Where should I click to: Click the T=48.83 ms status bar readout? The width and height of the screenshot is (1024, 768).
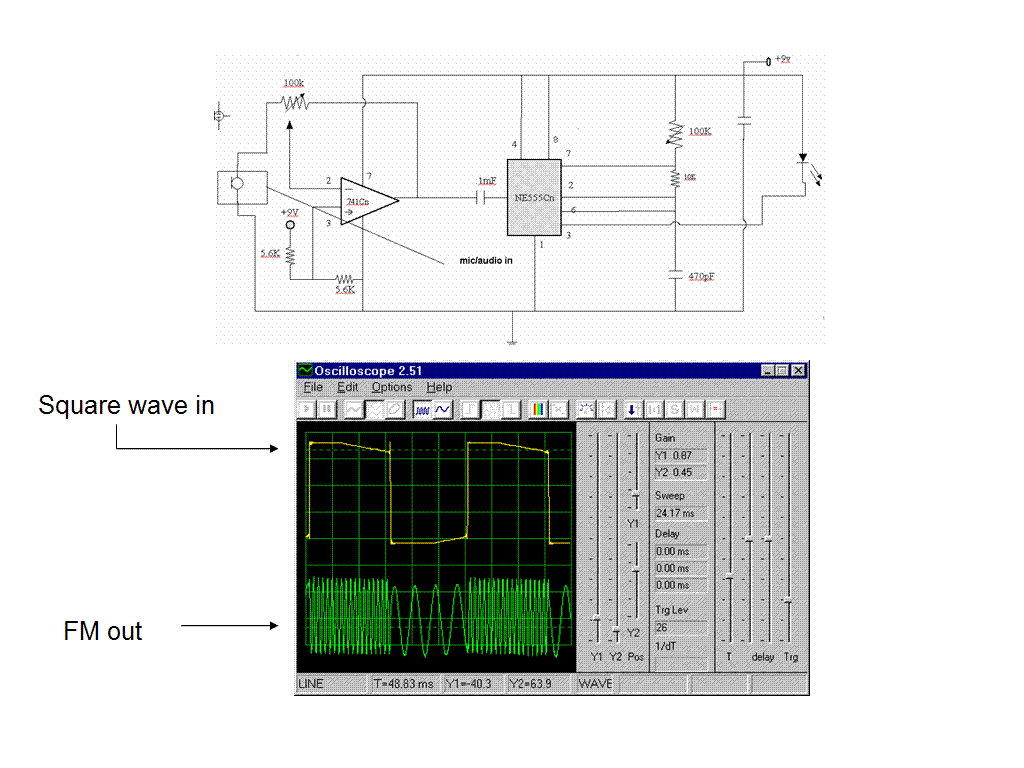coord(405,684)
